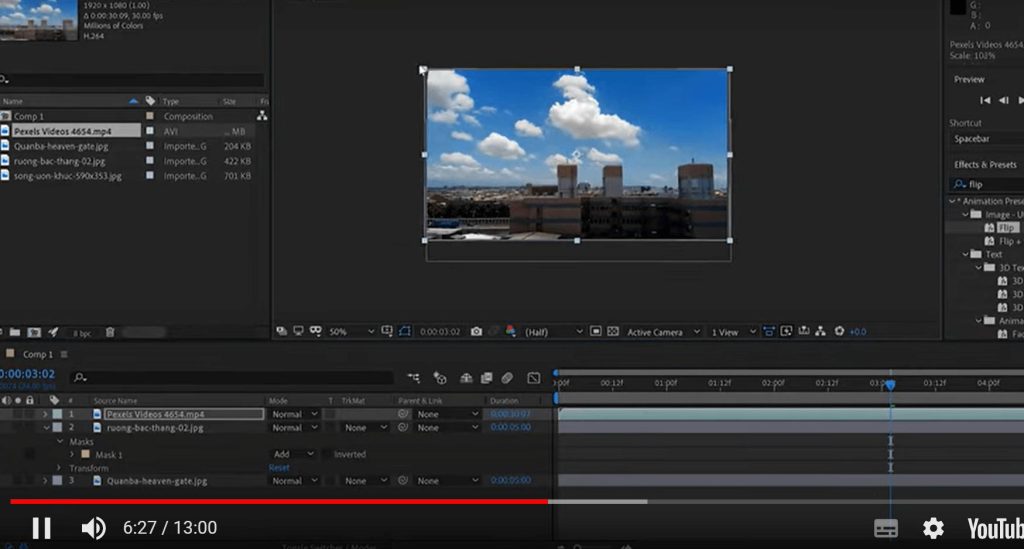Toggle the transparency grid icon
1024x549 pixels.
pos(613,332)
